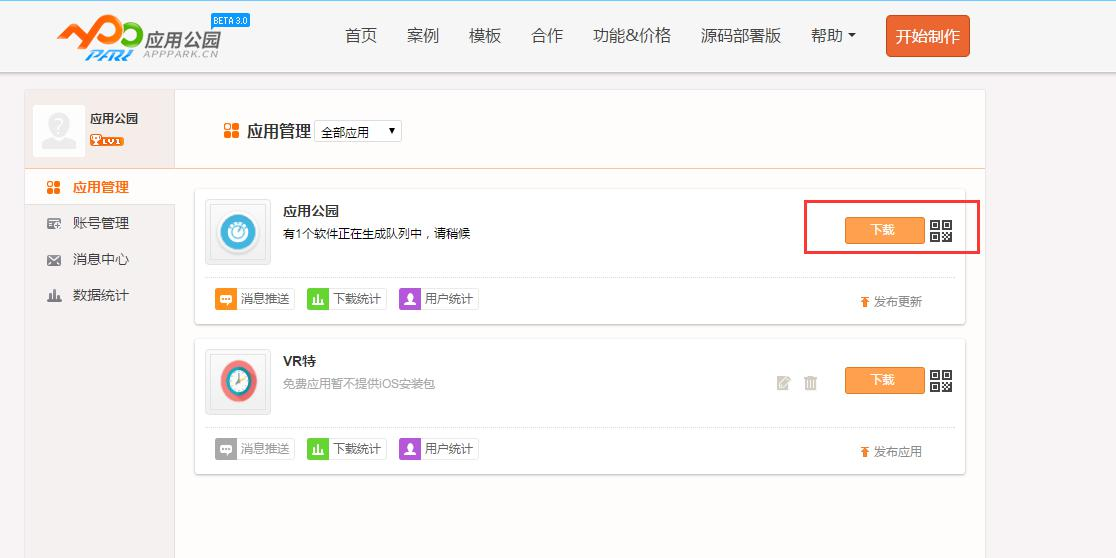Click the AppPark logo in header
This screenshot has height=558, width=1116.
tap(139, 37)
